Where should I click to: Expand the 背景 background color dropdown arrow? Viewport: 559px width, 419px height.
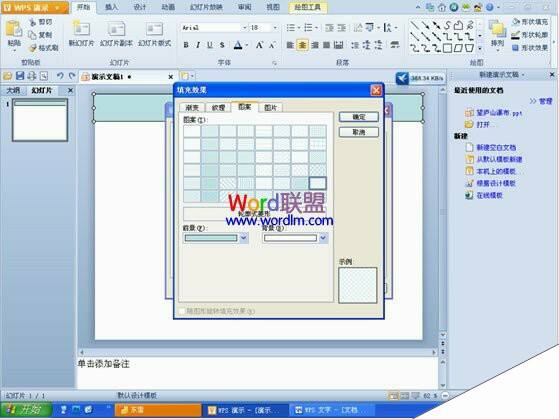(x=323, y=238)
